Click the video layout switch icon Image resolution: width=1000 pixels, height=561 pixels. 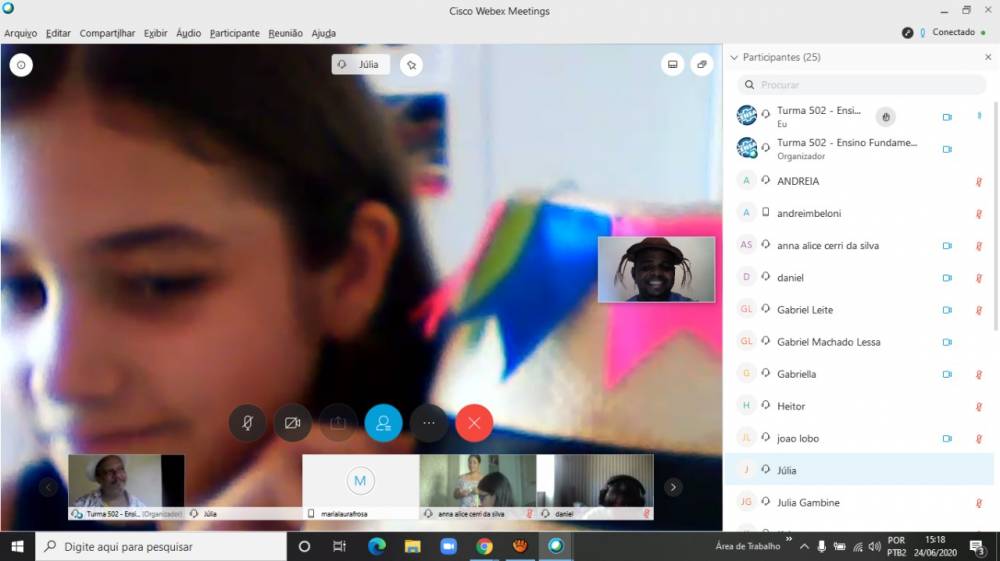(x=673, y=65)
